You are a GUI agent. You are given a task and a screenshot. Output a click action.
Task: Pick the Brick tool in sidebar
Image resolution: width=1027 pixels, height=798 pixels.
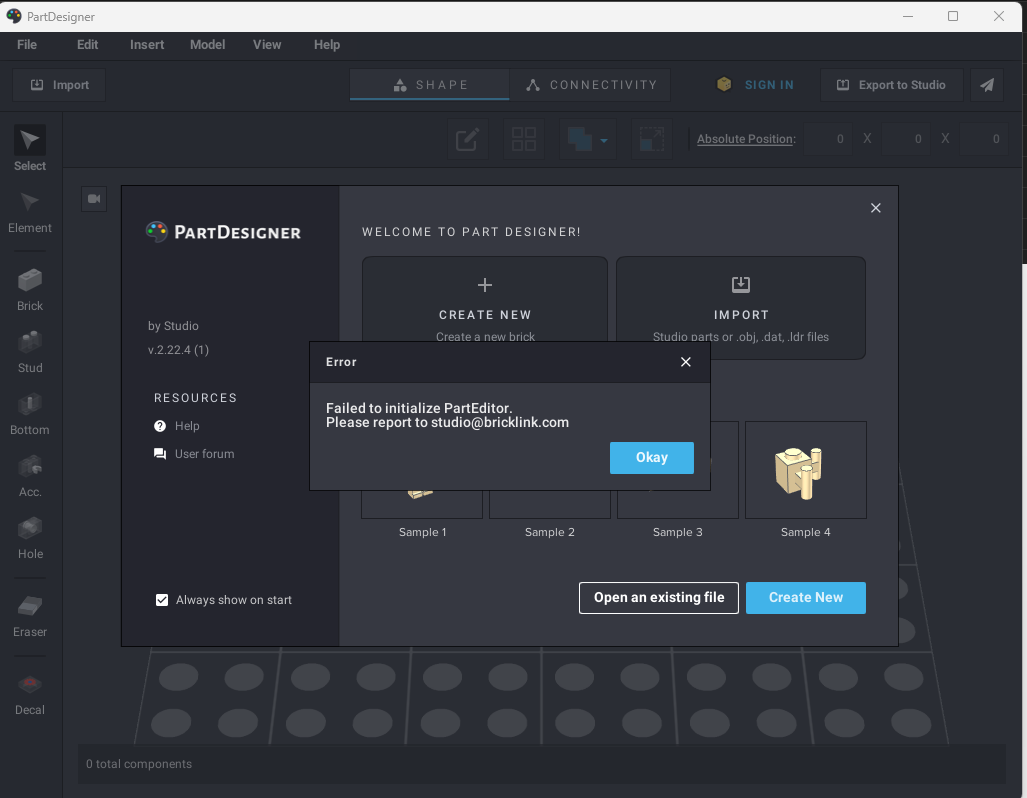pyautogui.click(x=30, y=290)
